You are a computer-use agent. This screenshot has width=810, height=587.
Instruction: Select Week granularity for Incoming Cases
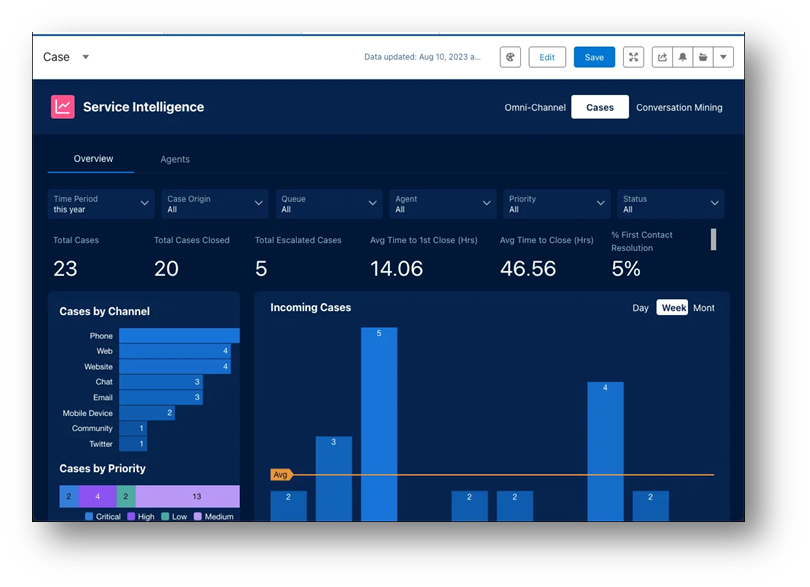coord(673,308)
